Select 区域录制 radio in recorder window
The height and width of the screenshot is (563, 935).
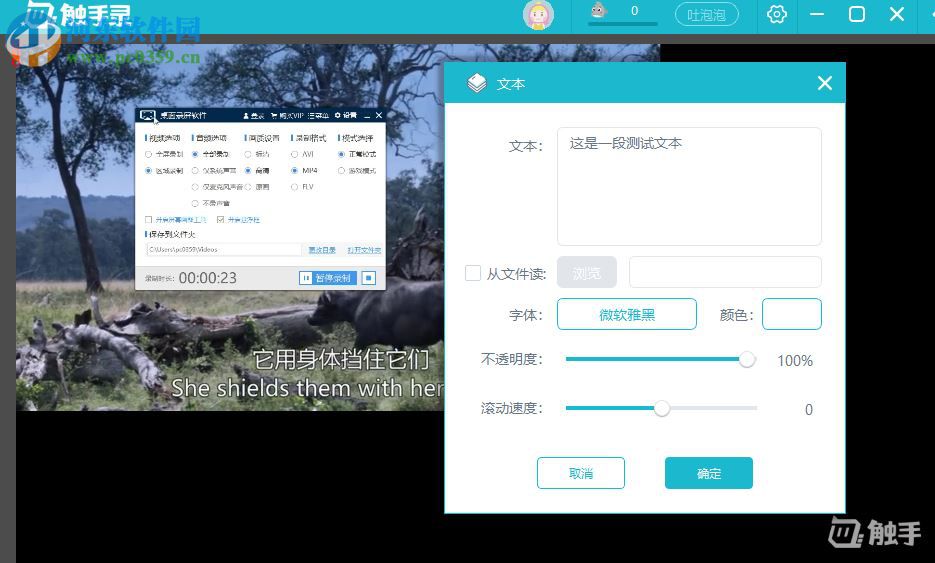(148, 171)
